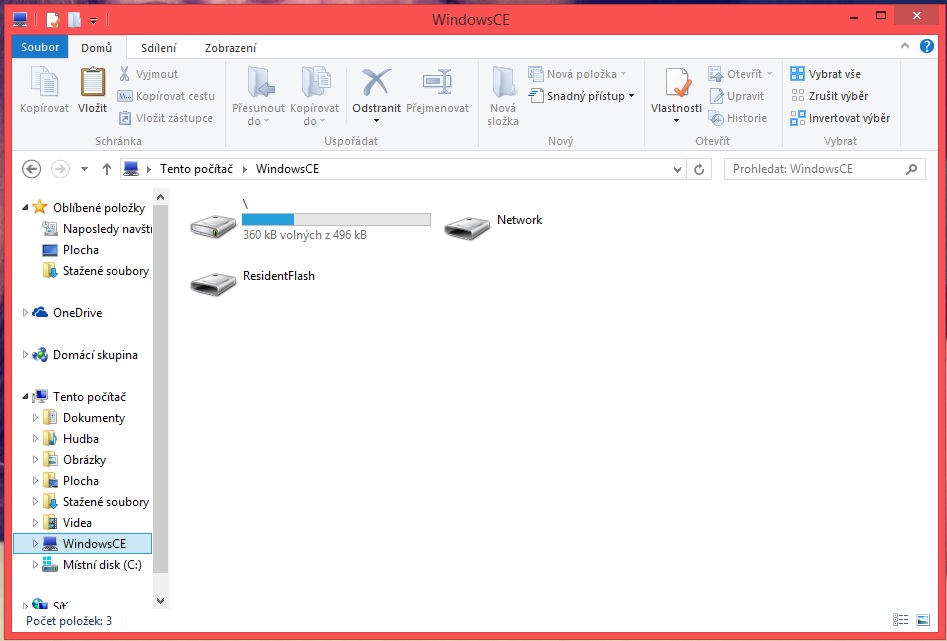Select Kopírovat cestu in the ribbon

167,96
